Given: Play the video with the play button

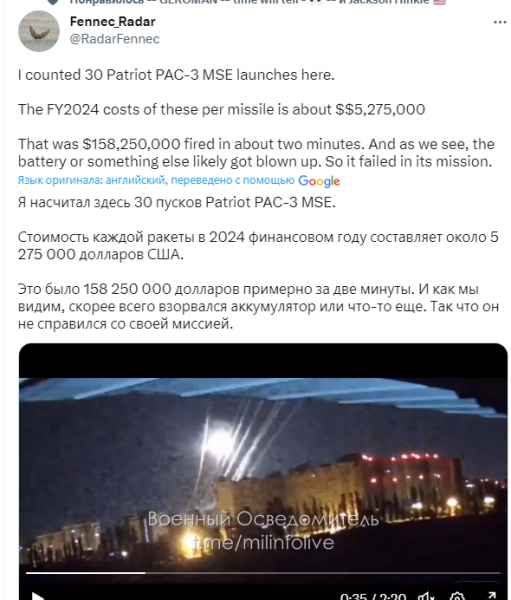Looking at the screenshot, I should click(x=38, y=596).
